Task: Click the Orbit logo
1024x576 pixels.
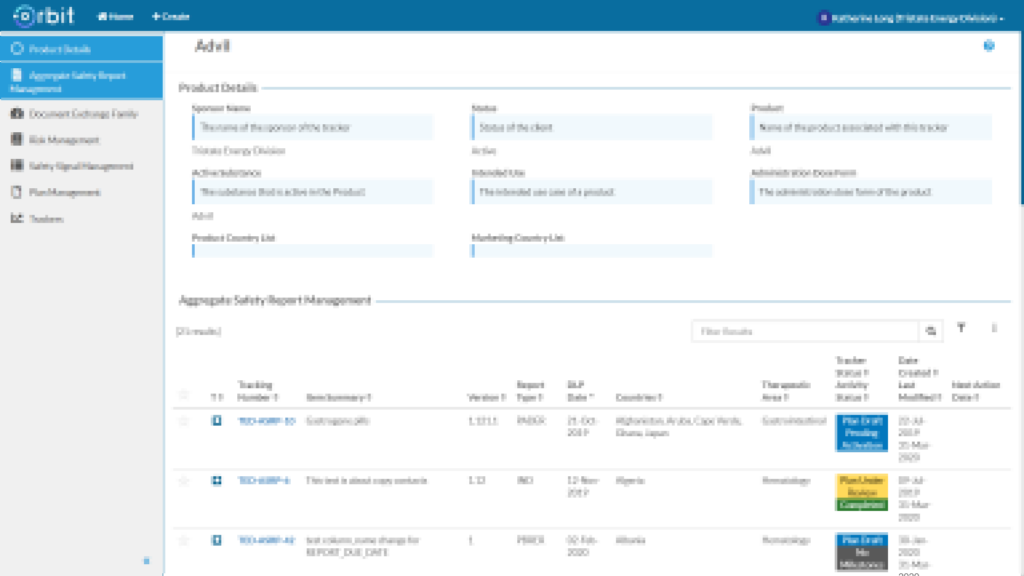Action: (x=44, y=16)
